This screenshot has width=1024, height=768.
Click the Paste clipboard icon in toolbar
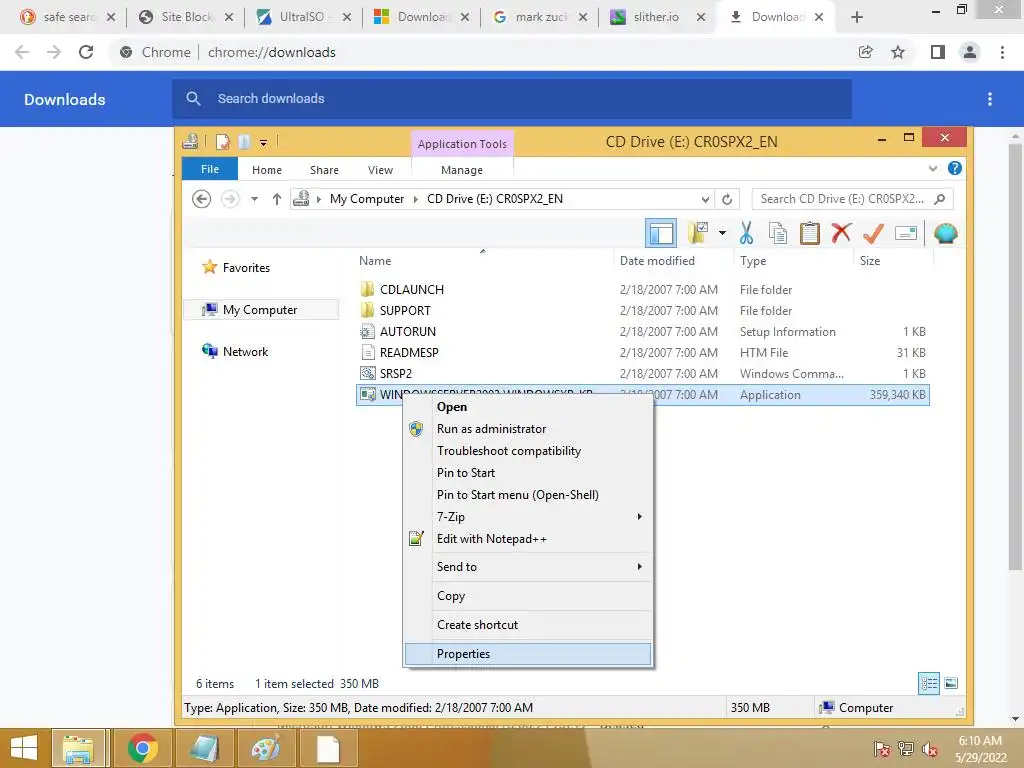pyautogui.click(x=810, y=233)
